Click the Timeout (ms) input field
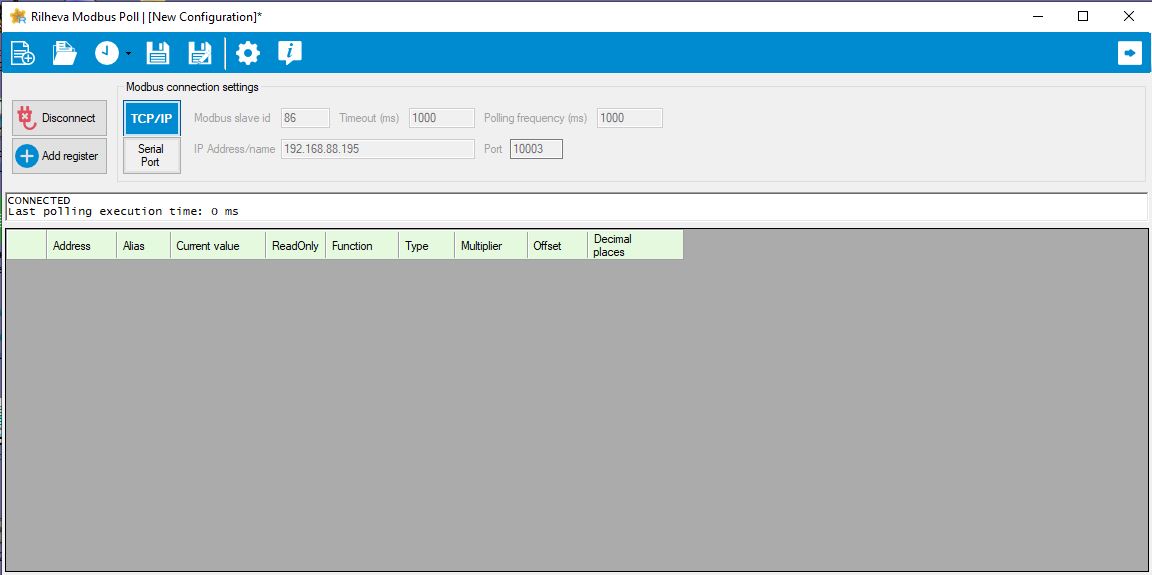The image size is (1152, 575). 441,118
